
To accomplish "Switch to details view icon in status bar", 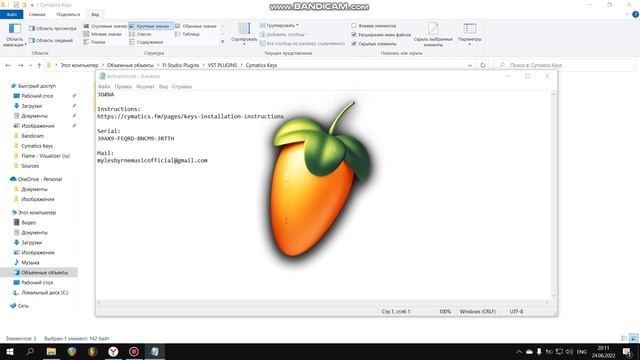I will [624, 338].
